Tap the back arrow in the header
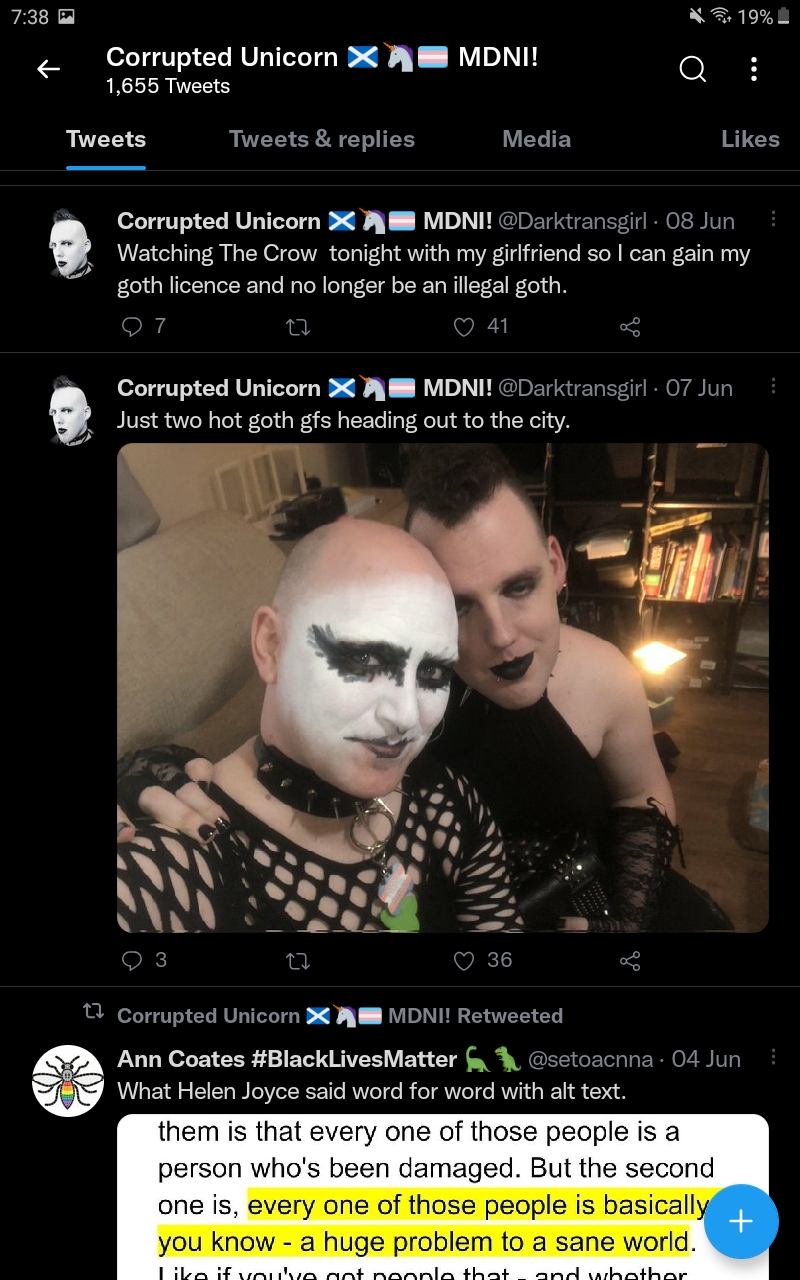 [48, 69]
